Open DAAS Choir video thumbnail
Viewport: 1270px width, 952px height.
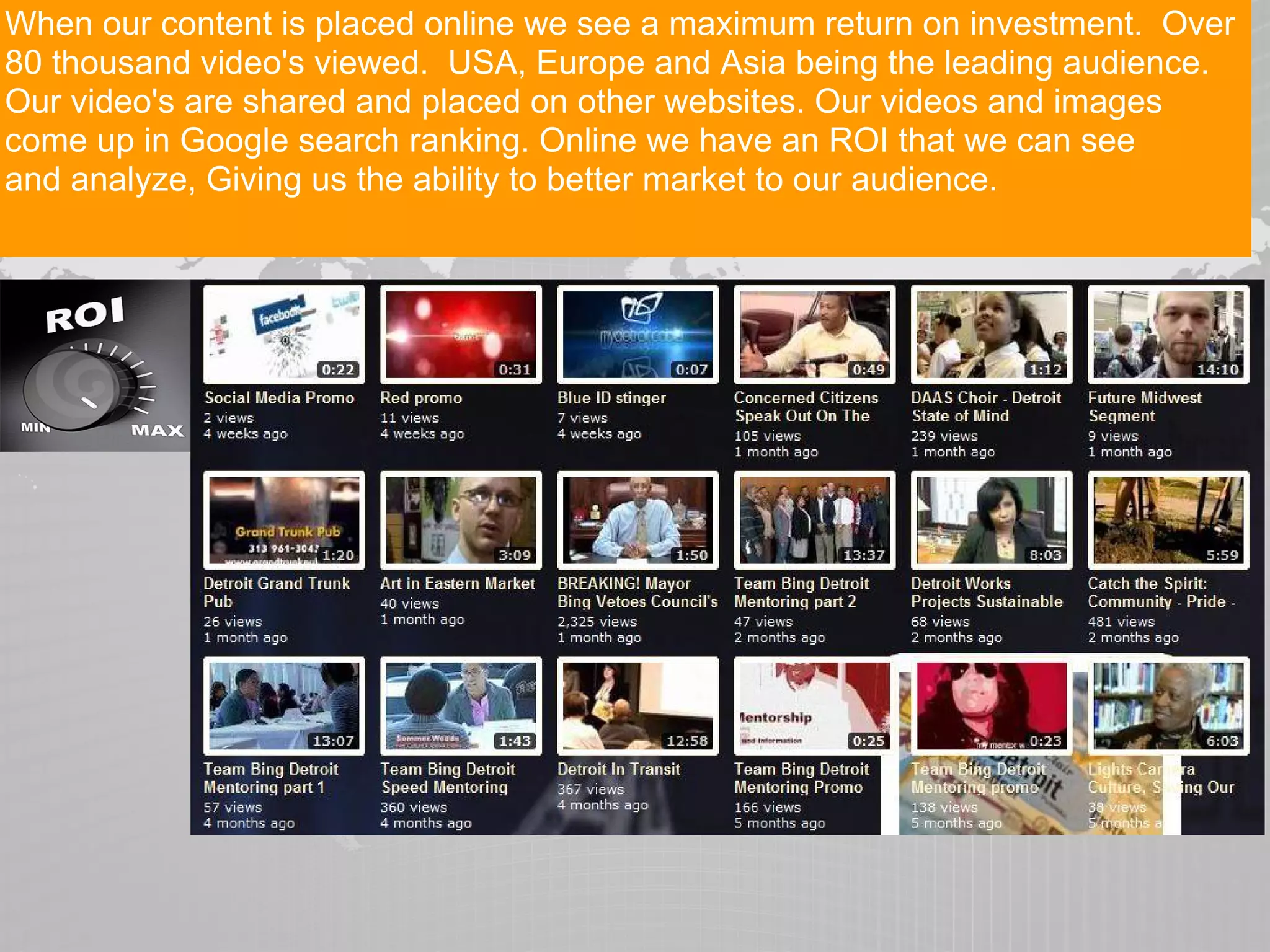pos(992,335)
